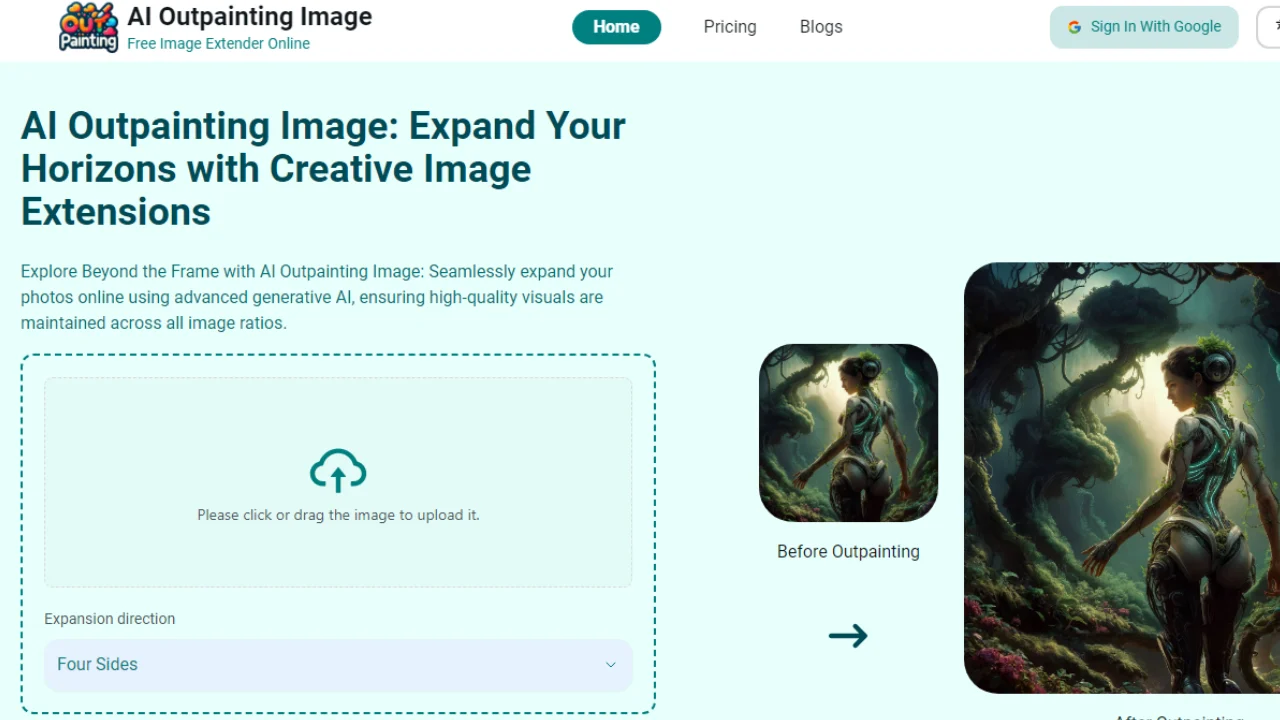The width and height of the screenshot is (1280, 720).
Task: Click the rounded icon button at the top right edge
Action: click(1271, 27)
